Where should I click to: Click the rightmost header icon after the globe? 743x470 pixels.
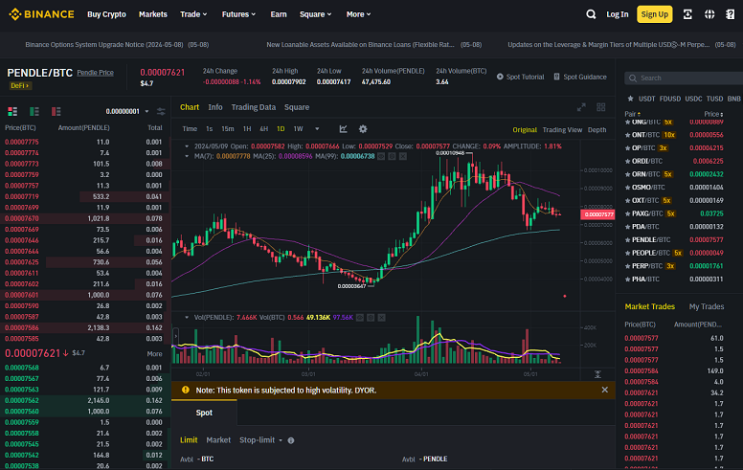[730, 14]
